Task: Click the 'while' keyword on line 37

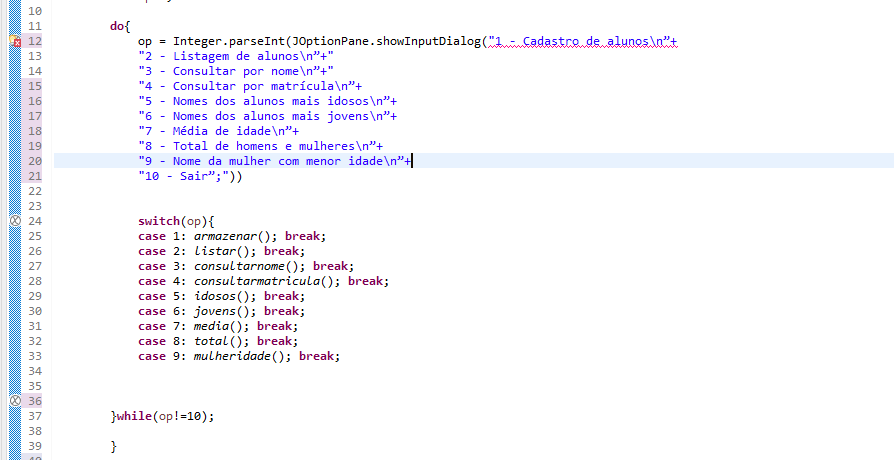Action: [x=134, y=416]
